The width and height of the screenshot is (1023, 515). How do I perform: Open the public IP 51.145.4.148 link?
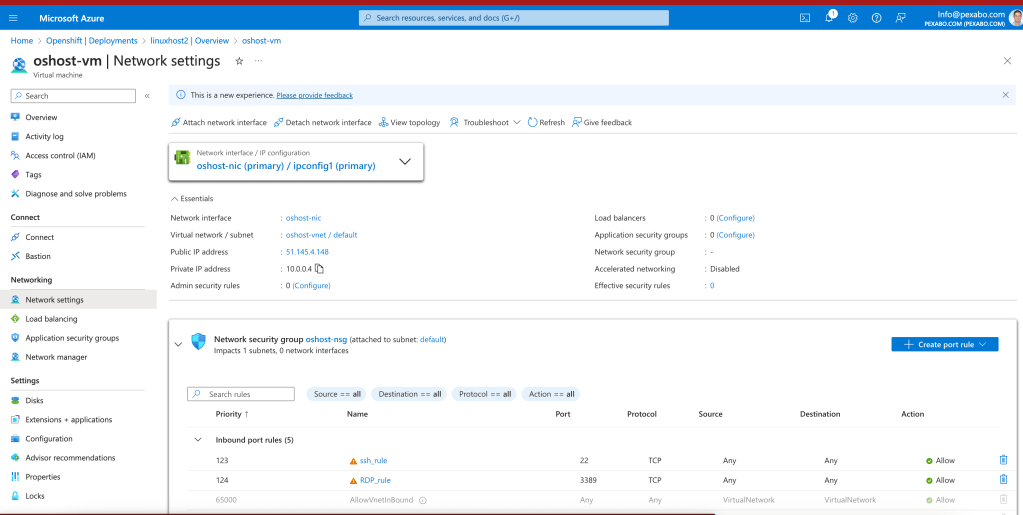click(307, 252)
